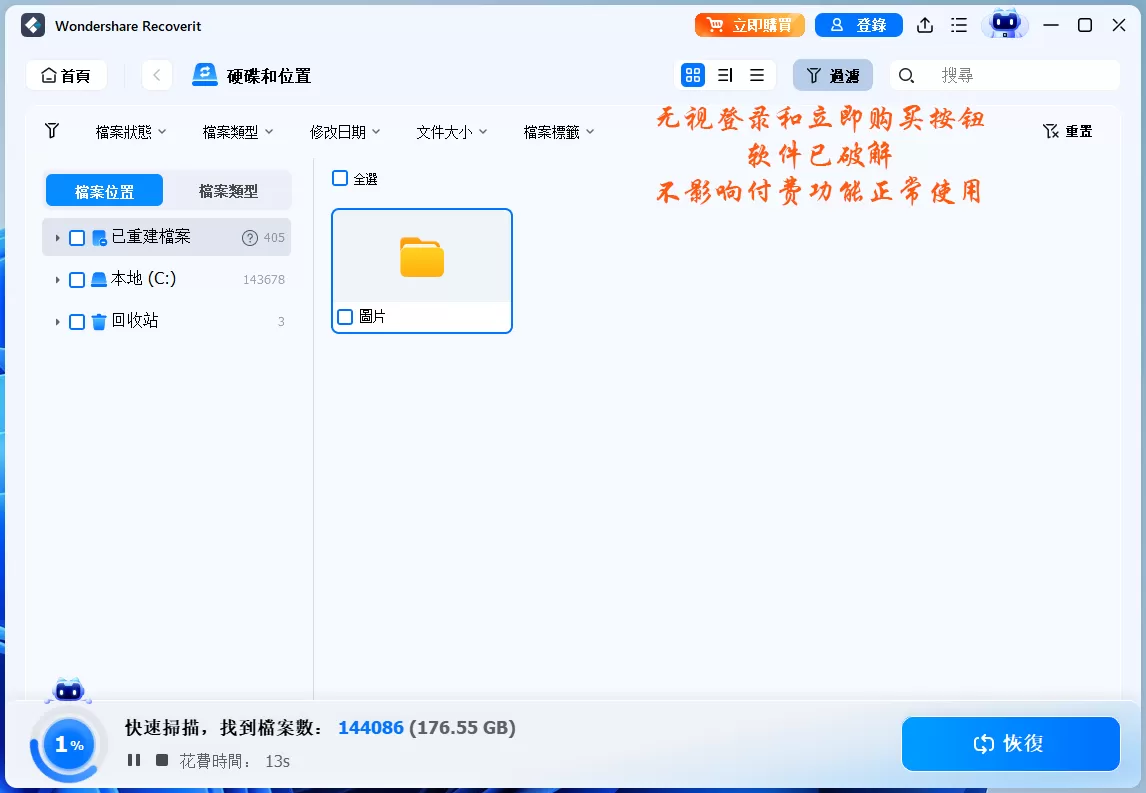1146x793 pixels.
Task: Pause the ongoing scan
Action: click(x=135, y=760)
